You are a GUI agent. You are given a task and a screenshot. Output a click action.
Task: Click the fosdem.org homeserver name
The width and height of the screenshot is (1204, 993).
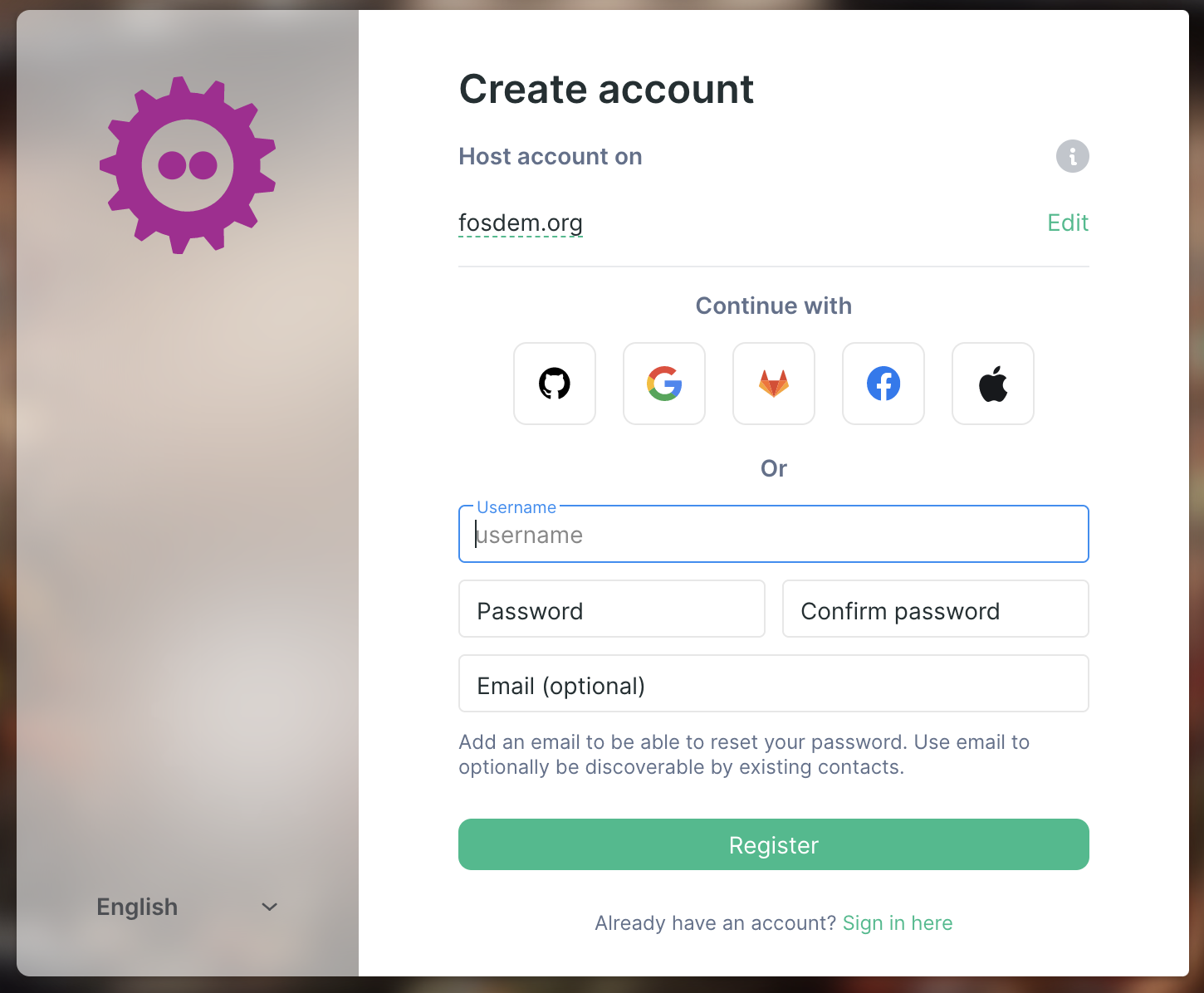coord(521,223)
